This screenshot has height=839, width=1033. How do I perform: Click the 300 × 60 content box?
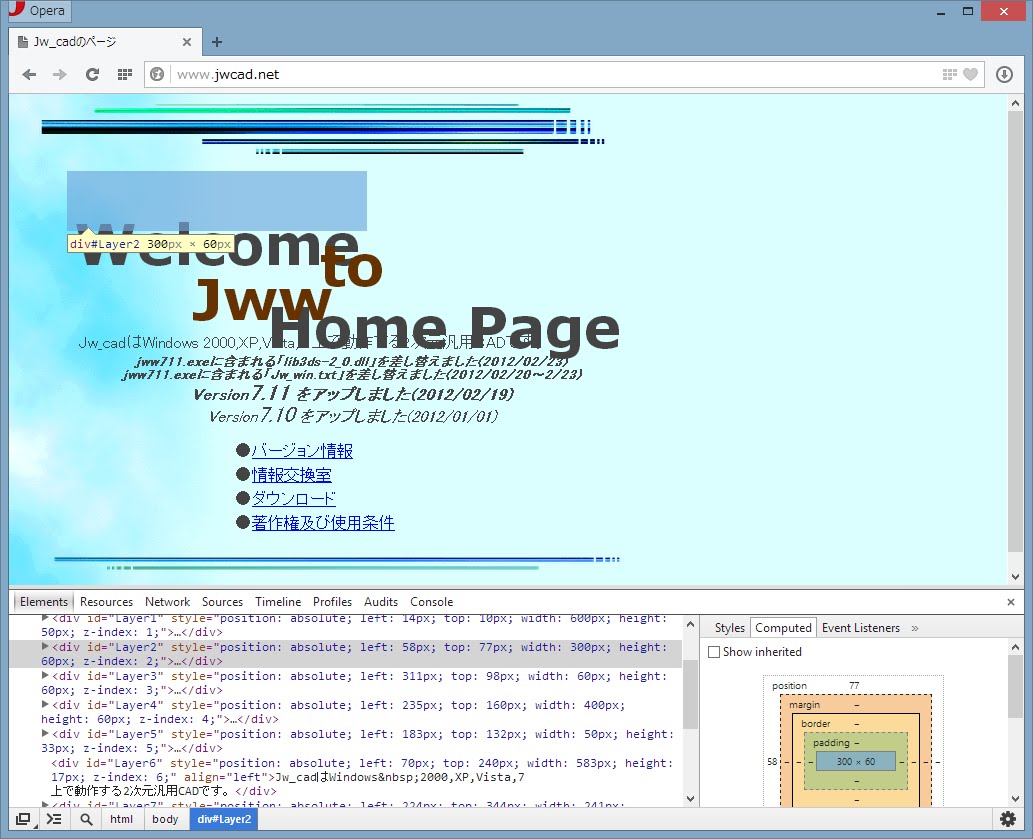856,761
